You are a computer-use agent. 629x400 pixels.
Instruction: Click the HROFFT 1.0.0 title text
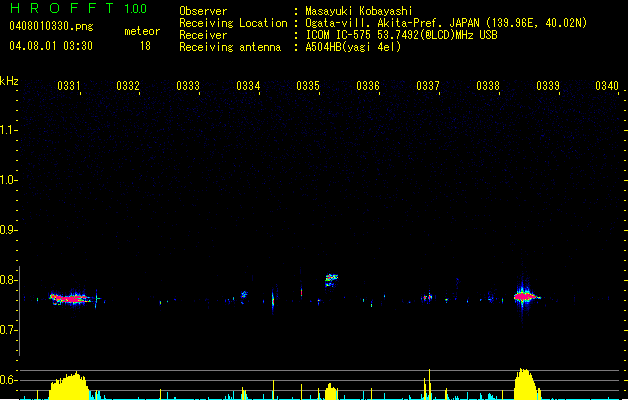78,8
